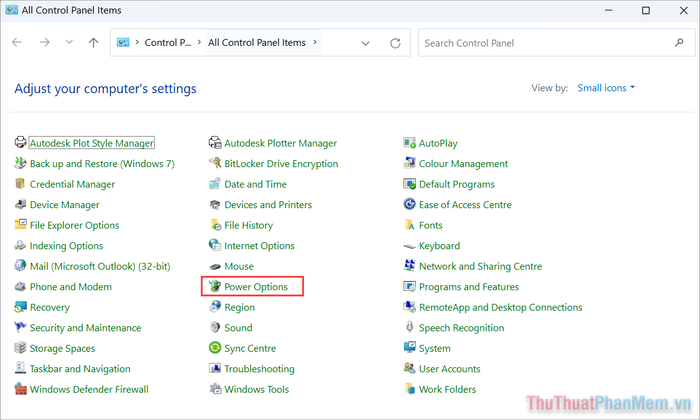700x420 pixels.
Task: Go up one level with up arrow
Action: (93, 42)
